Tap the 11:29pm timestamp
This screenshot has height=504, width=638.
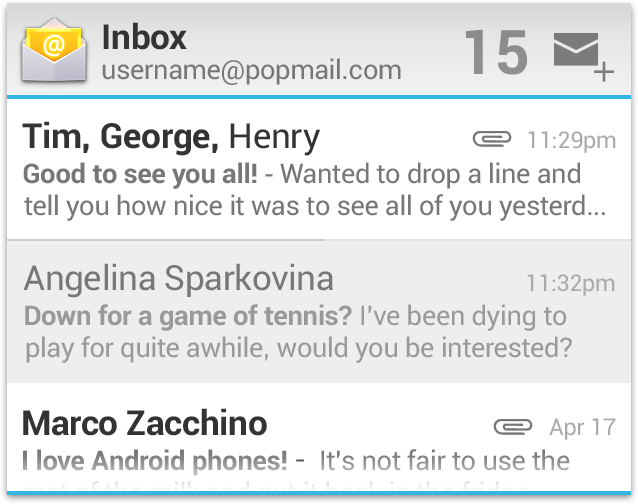tap(572, 141)
